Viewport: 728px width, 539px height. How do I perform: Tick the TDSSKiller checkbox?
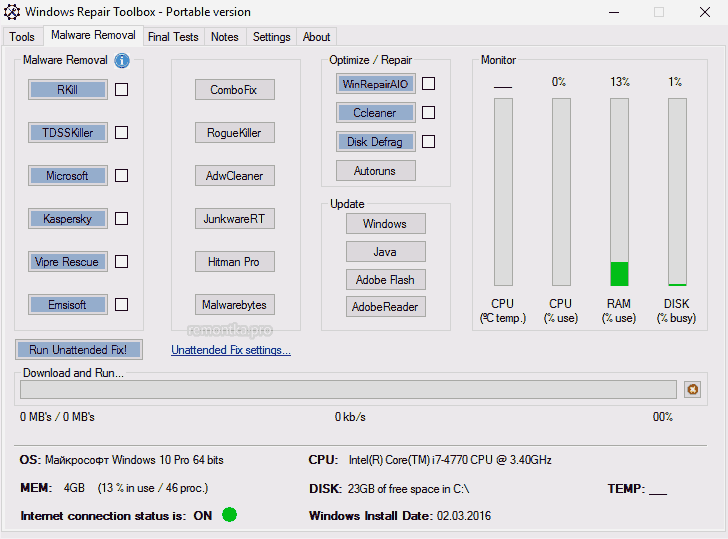(122, 133)
